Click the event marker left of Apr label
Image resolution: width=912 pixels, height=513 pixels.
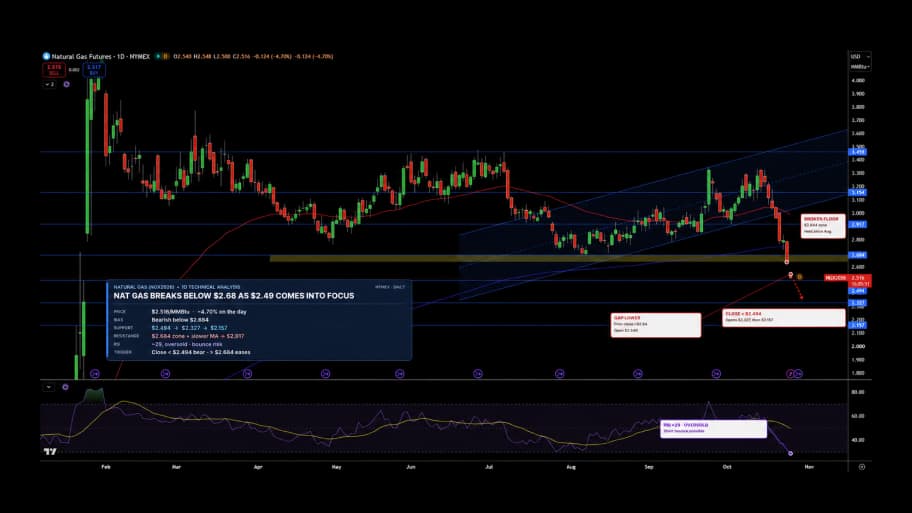pos(247,373)
